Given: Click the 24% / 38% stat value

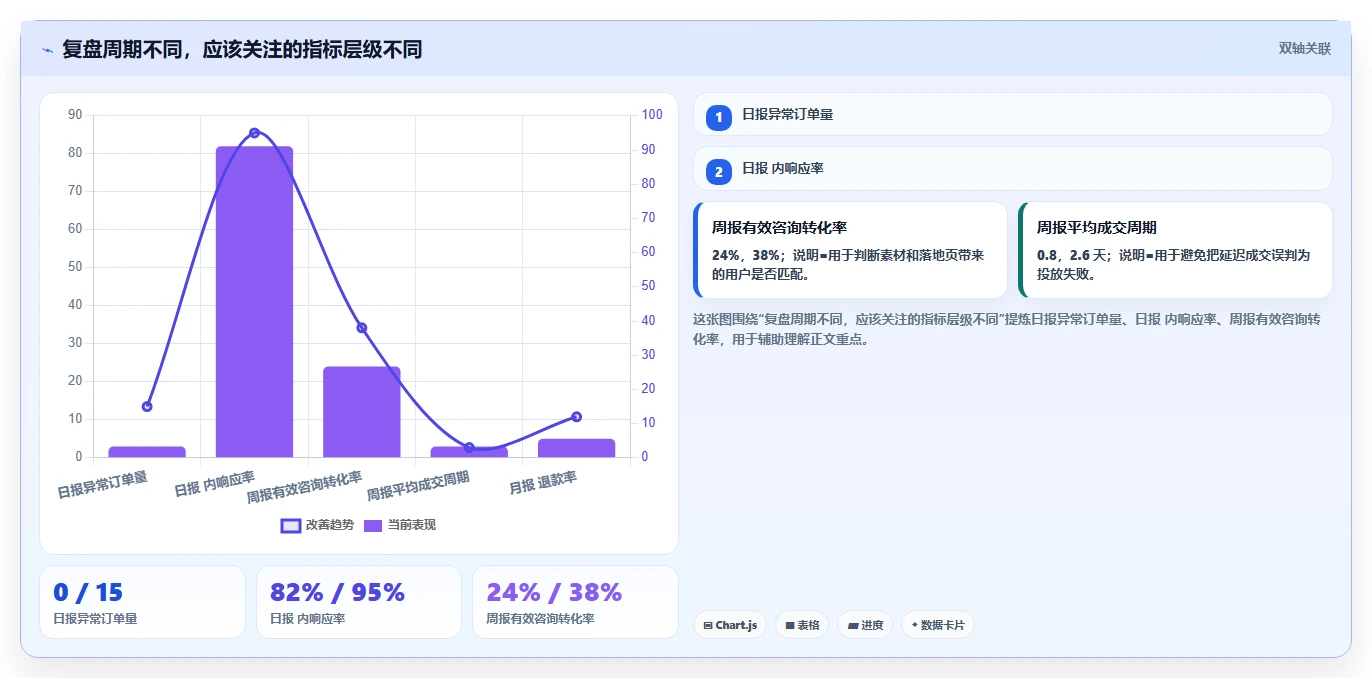Looking at the screenshot, I should pyautogui.click(x=554, y=592).
